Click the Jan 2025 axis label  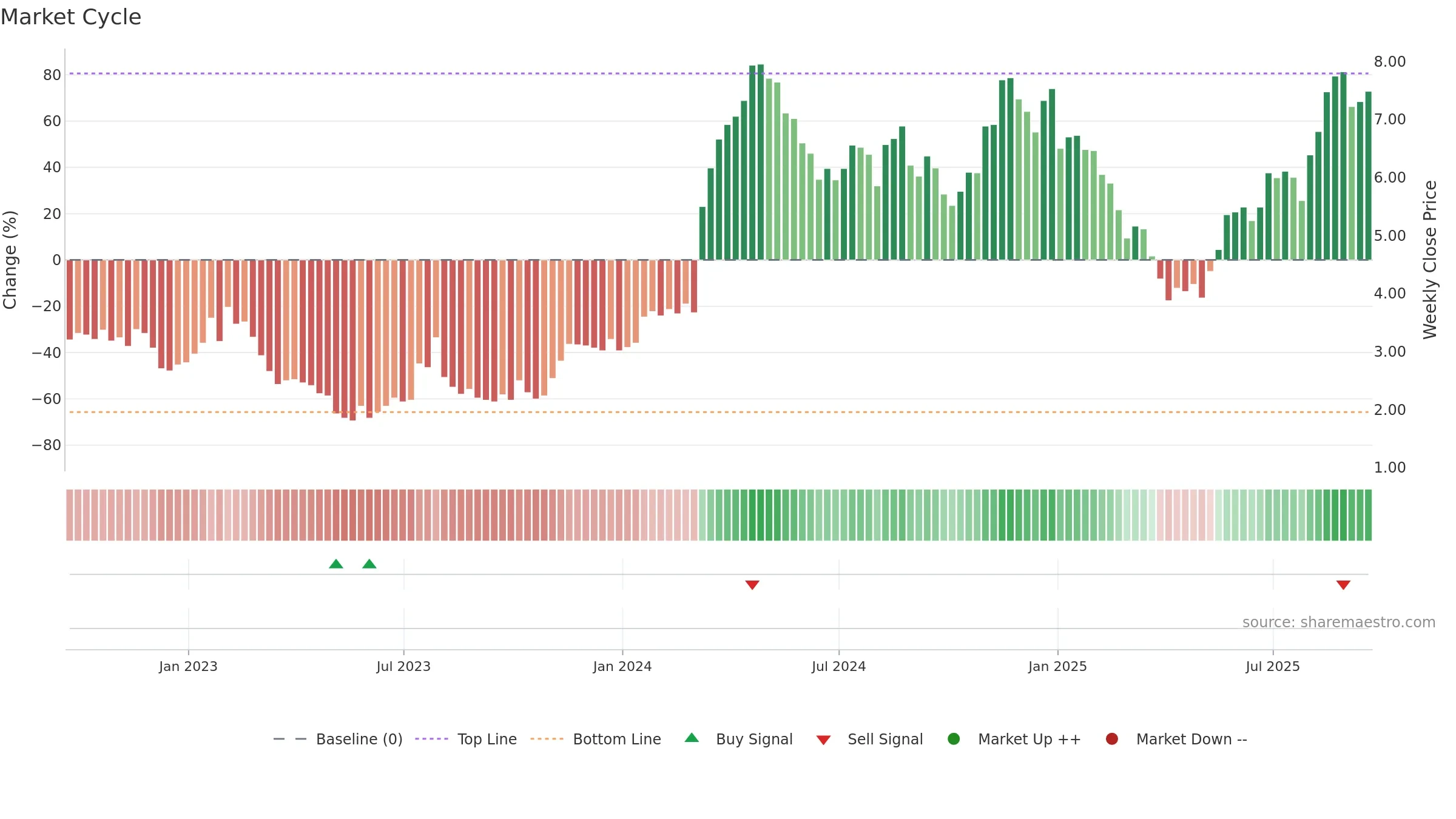[1057, 667]
